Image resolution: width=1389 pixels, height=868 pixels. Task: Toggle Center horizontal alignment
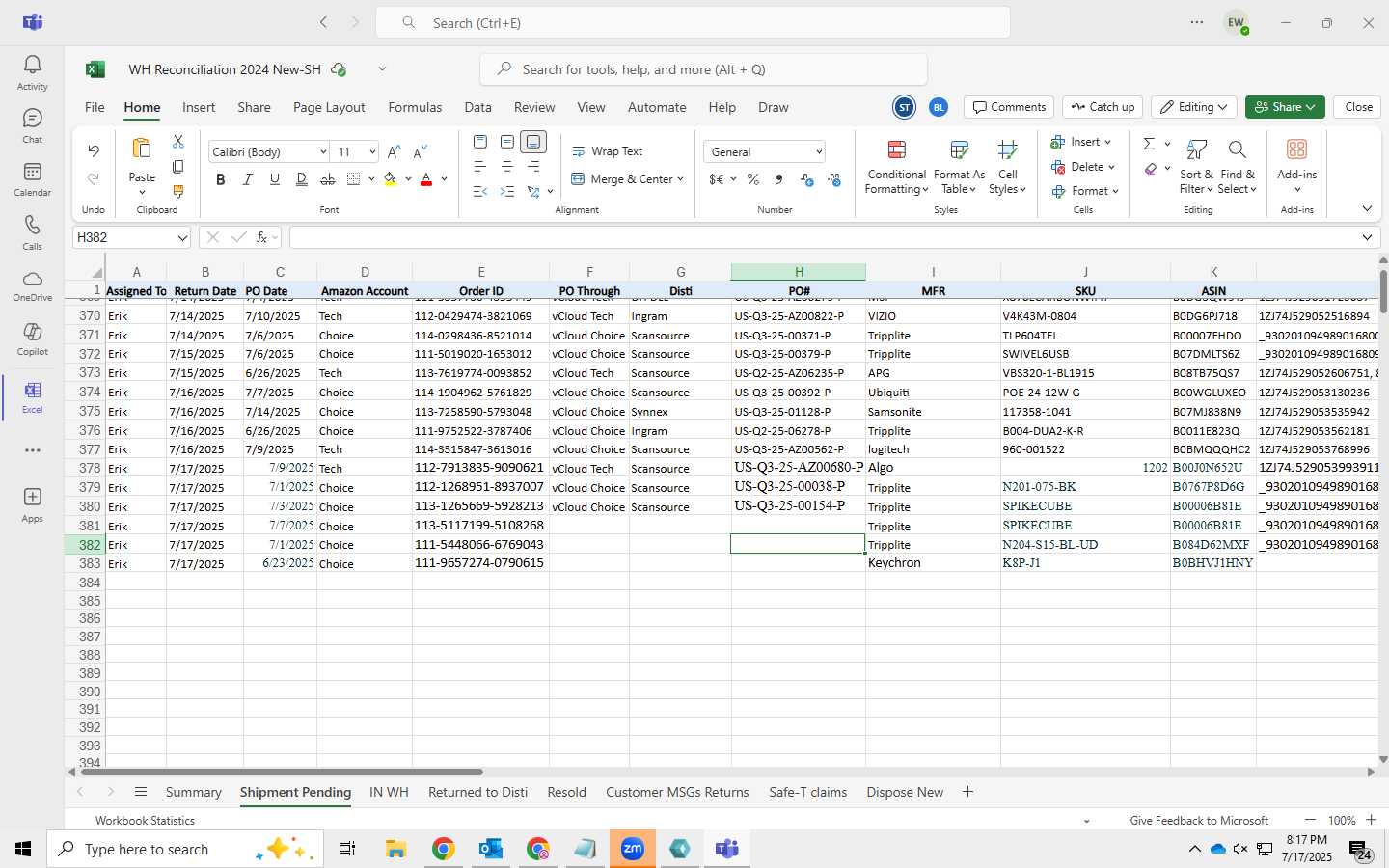506,167
